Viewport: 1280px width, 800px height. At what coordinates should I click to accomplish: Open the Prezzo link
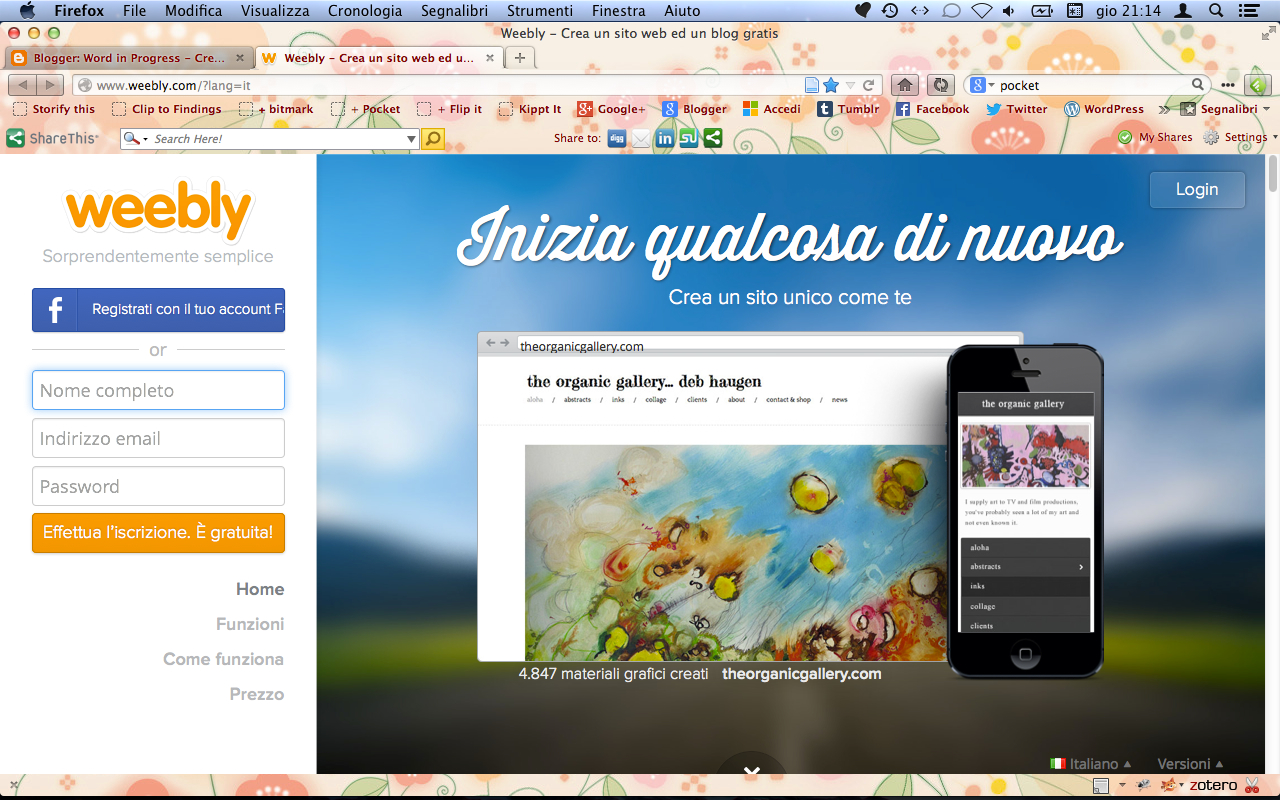click(257, 694)
